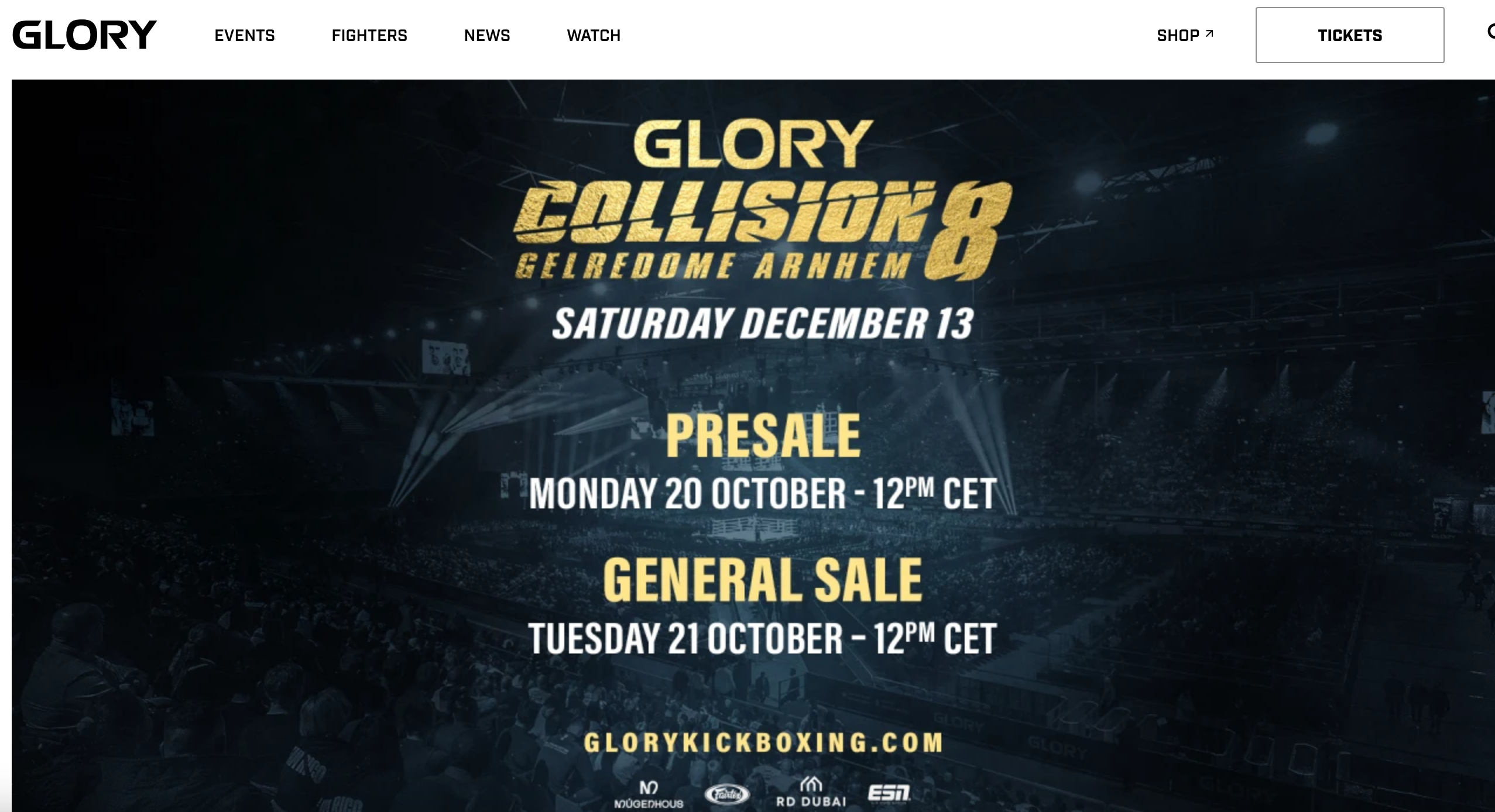Click the external arrow icon beside SHOP

1209,34
